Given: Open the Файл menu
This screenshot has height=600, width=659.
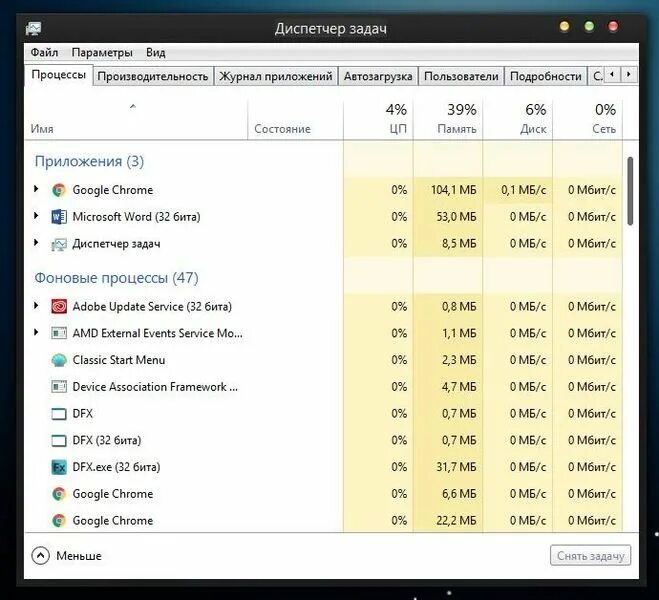Looking at the screenshot, I should pyautogui.click(x=44, y=53).
